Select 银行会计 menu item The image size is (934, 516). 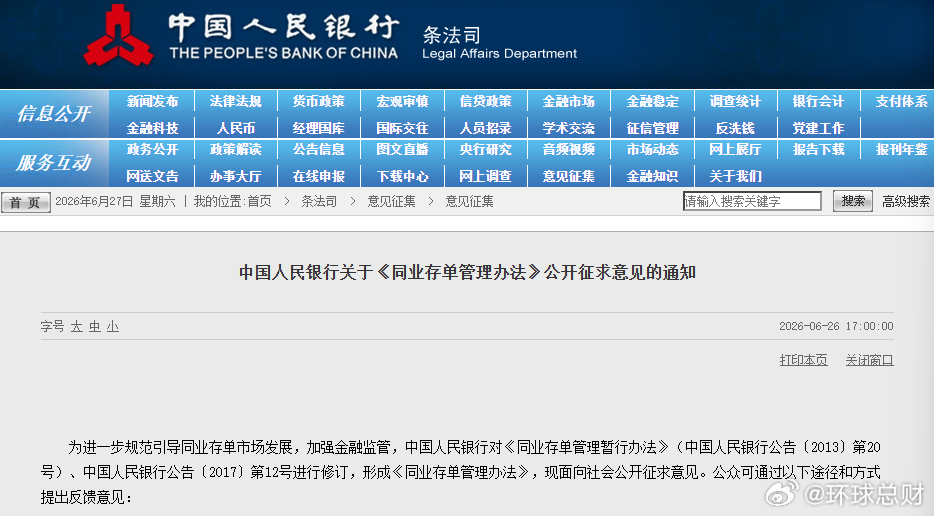click(818, 101)
